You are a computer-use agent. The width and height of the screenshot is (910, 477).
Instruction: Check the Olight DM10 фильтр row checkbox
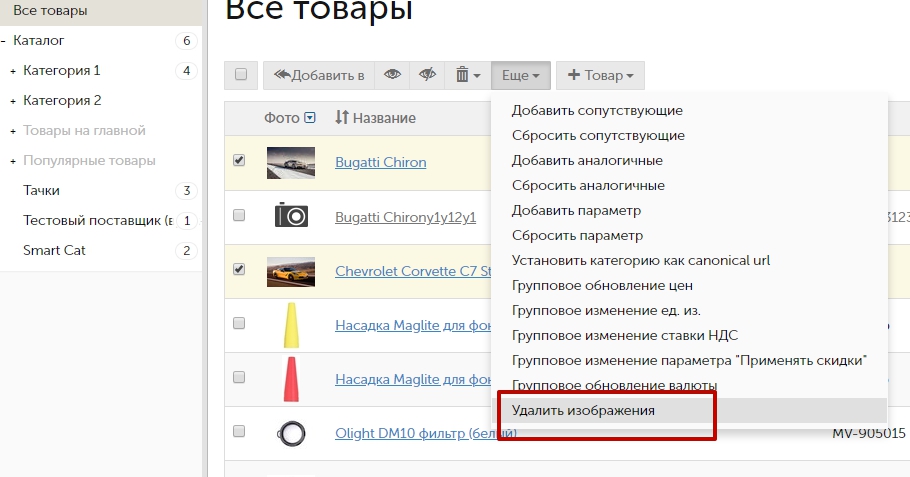pyautogui.click(x=239, y=431)
